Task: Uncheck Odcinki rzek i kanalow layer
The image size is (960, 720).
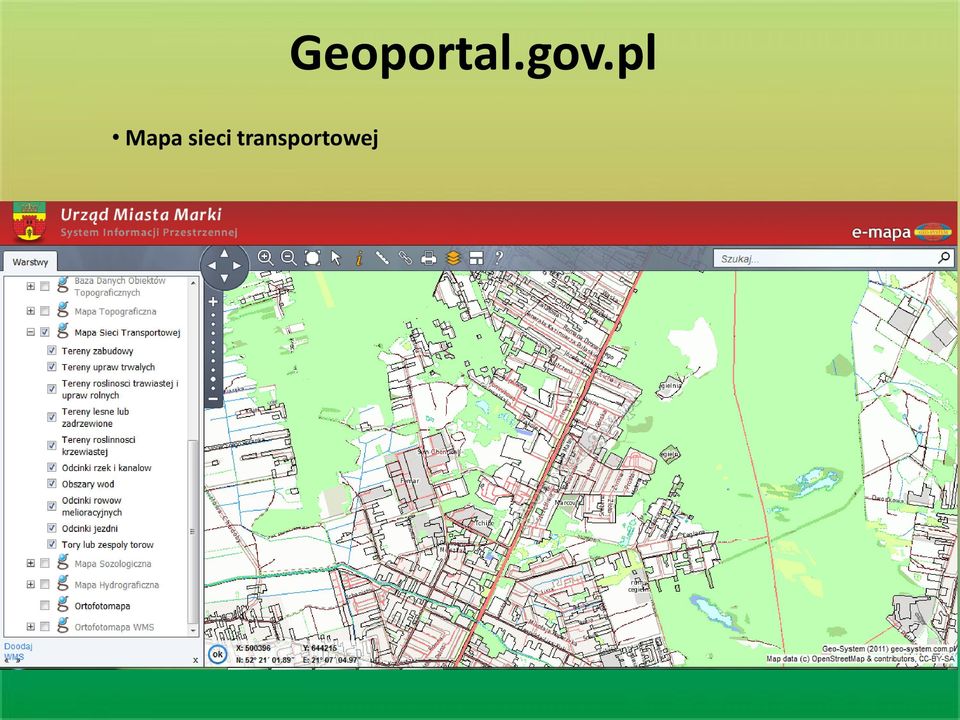Action: (x=52, y=467)
